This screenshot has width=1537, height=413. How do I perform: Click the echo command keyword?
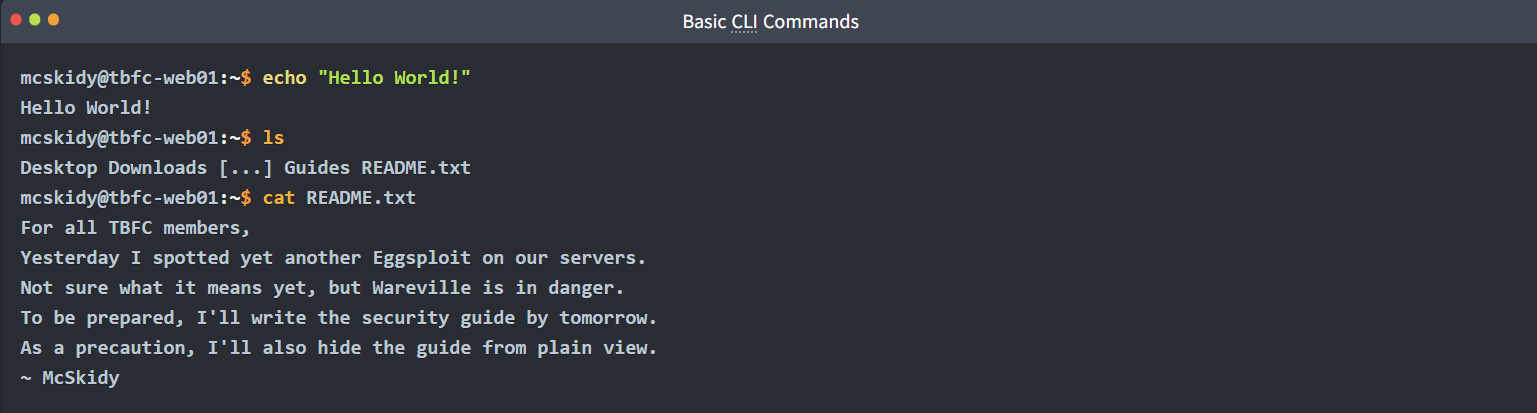pyautogui.click(x=285, y=77)
